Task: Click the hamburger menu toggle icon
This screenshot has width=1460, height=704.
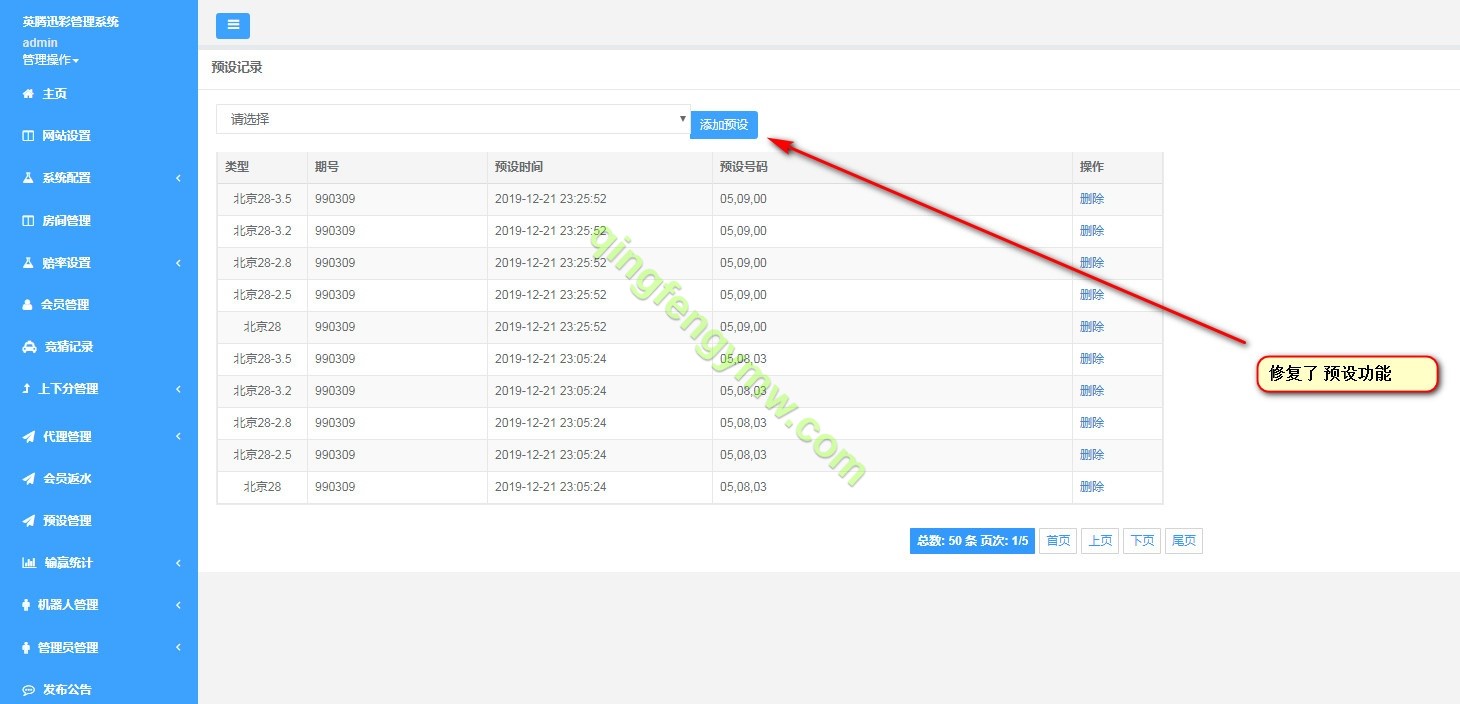Action: point(233,26)
